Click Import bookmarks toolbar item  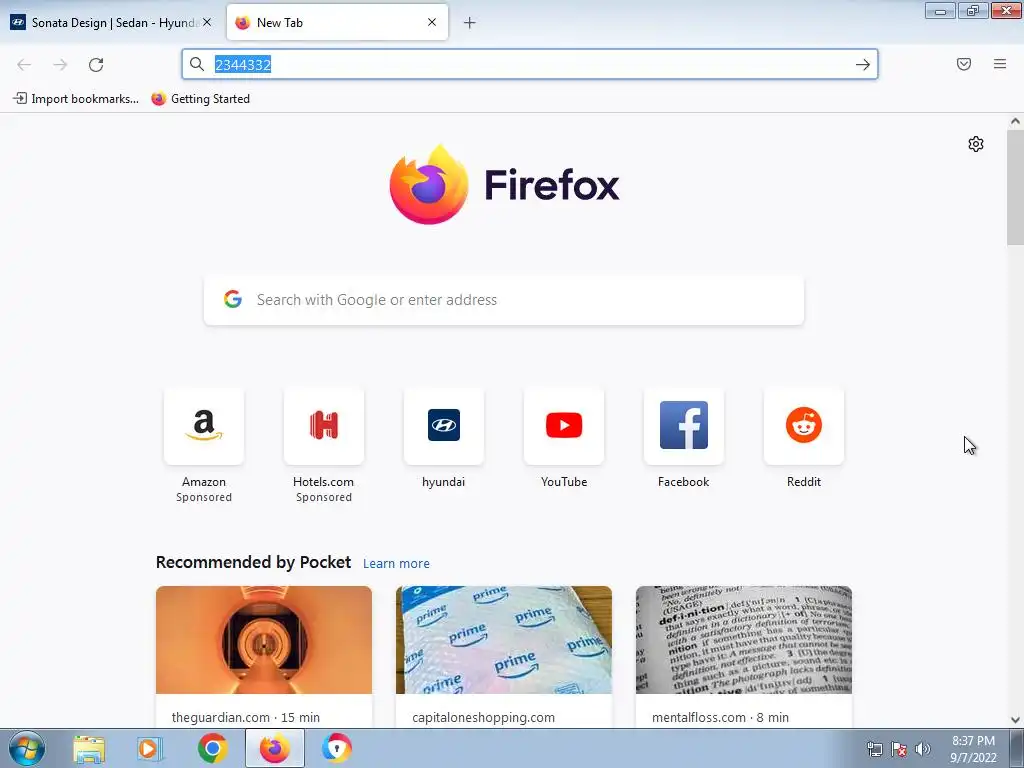coord(76,99)
